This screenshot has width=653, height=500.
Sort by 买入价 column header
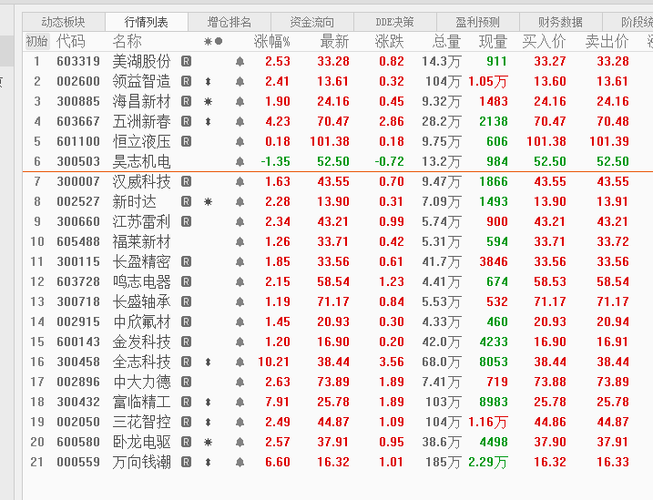(544, 42)
